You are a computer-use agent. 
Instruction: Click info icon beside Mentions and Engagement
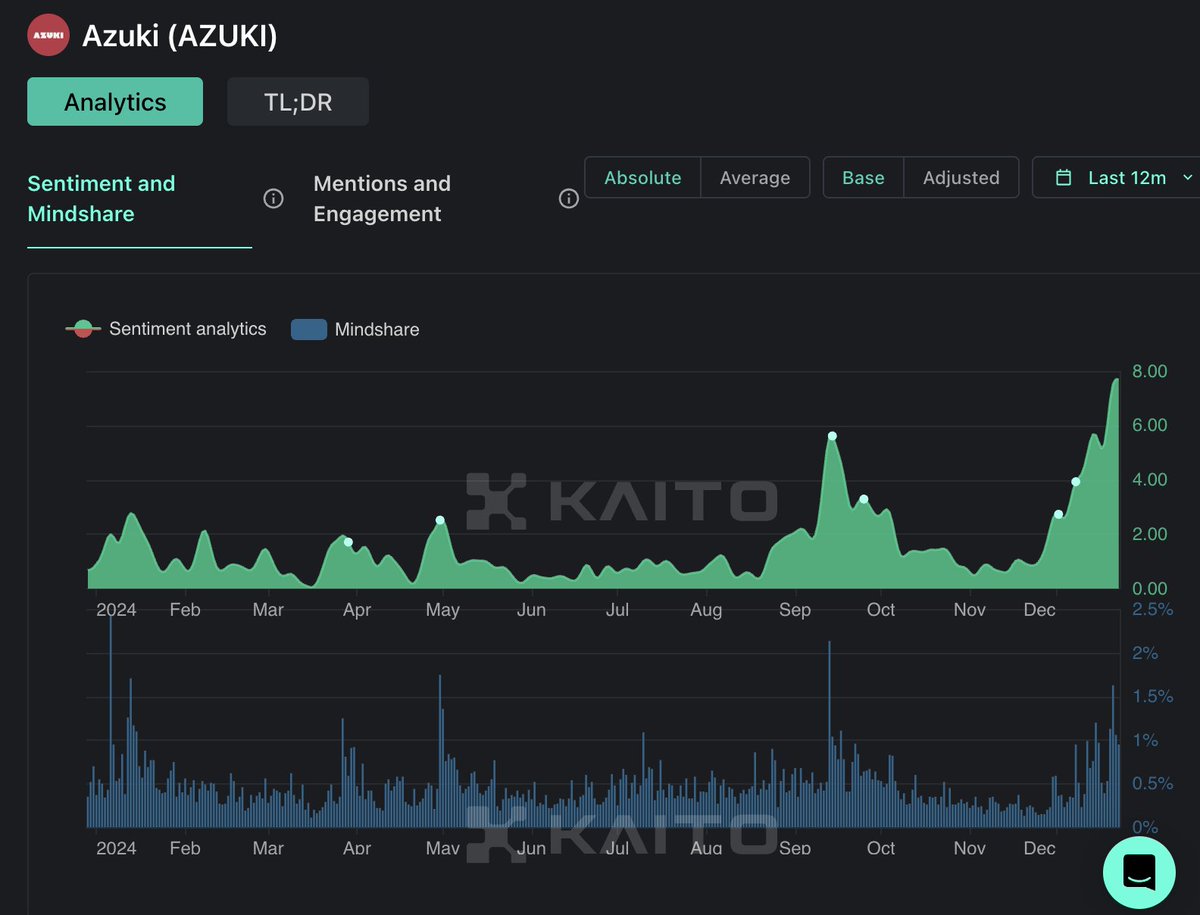(568, 198)
